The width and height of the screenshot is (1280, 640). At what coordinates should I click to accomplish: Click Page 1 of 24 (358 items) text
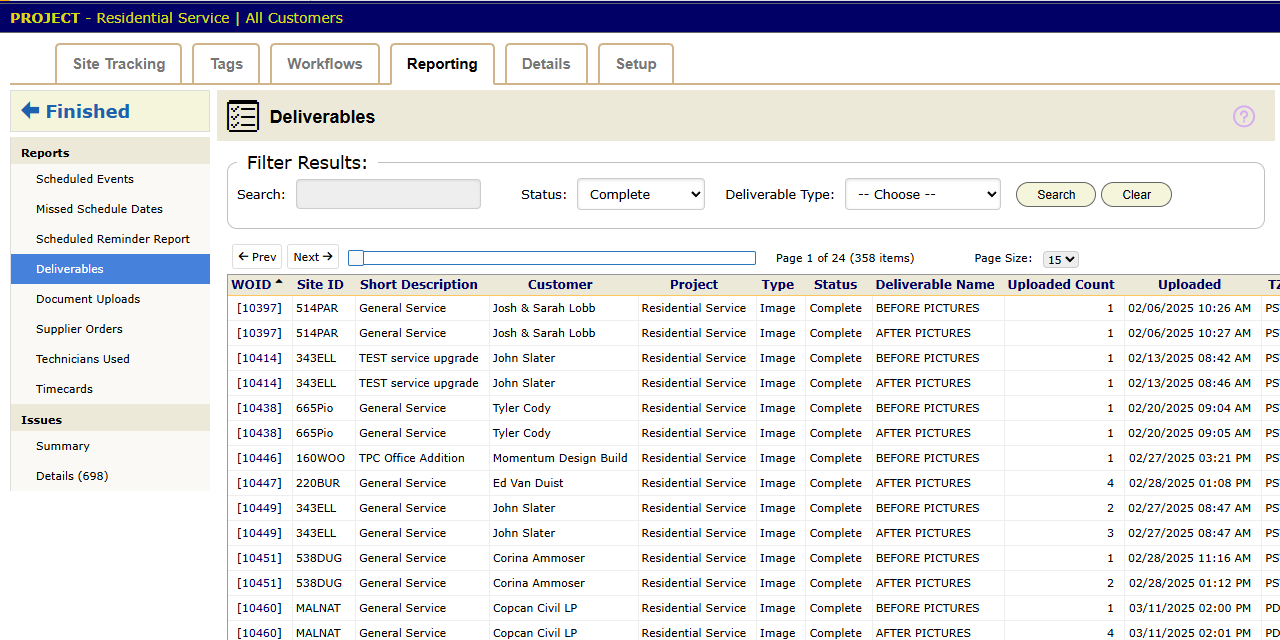pos(845,258)
